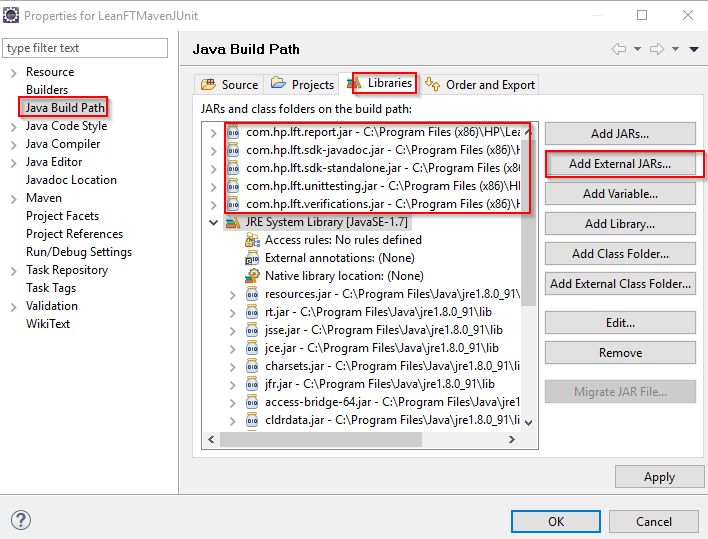Screen dimensions: 708x539
Task: Click the forward navigation arrow icon
Action: [x=657, y=49]
